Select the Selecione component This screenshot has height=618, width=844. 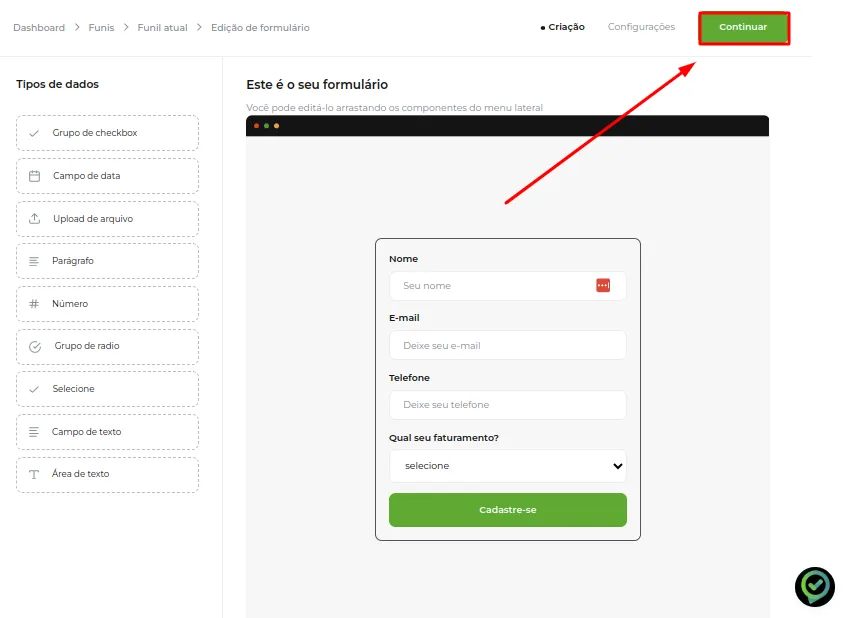point(108,389)
